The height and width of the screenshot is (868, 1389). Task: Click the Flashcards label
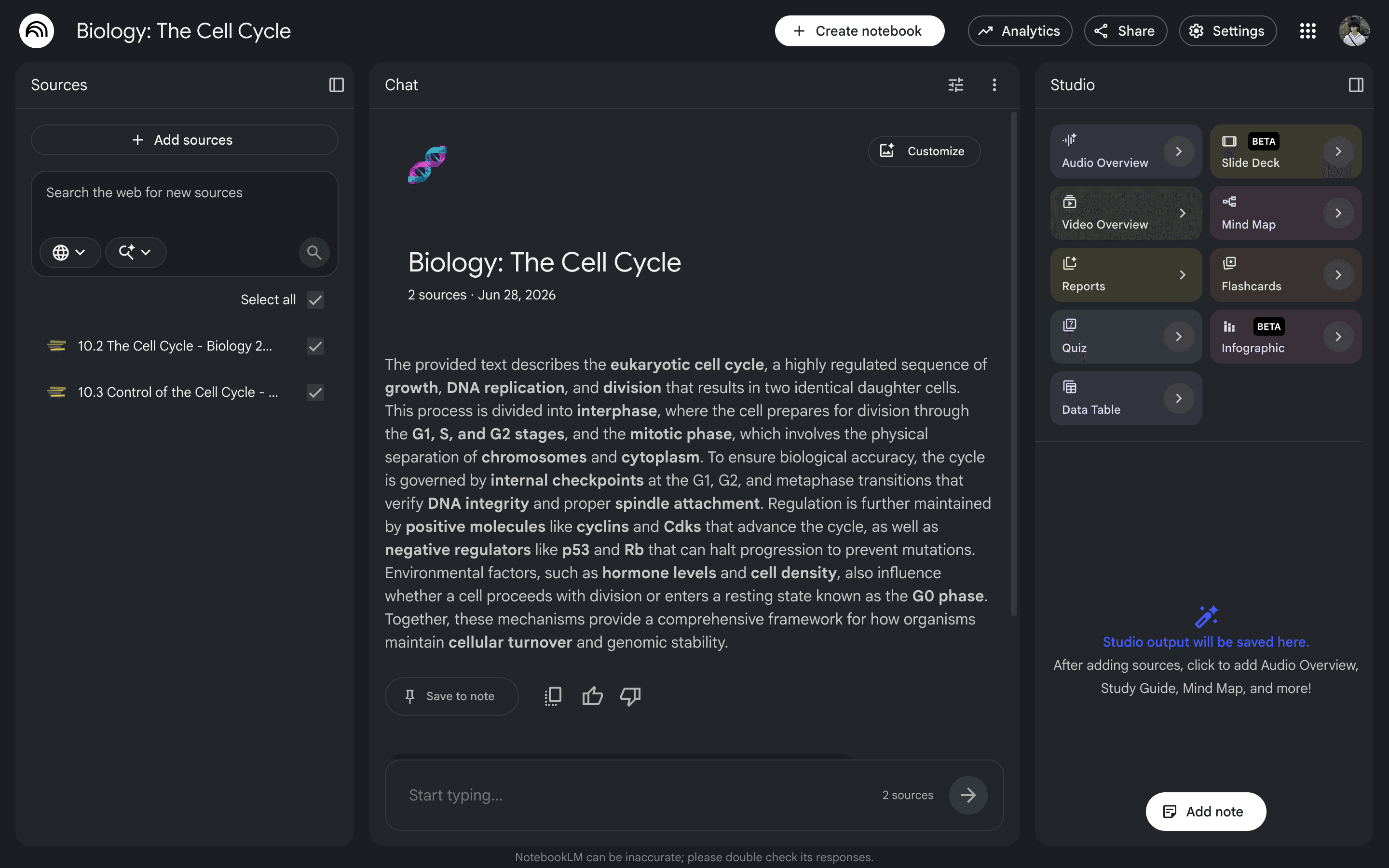click(1251, 286)
